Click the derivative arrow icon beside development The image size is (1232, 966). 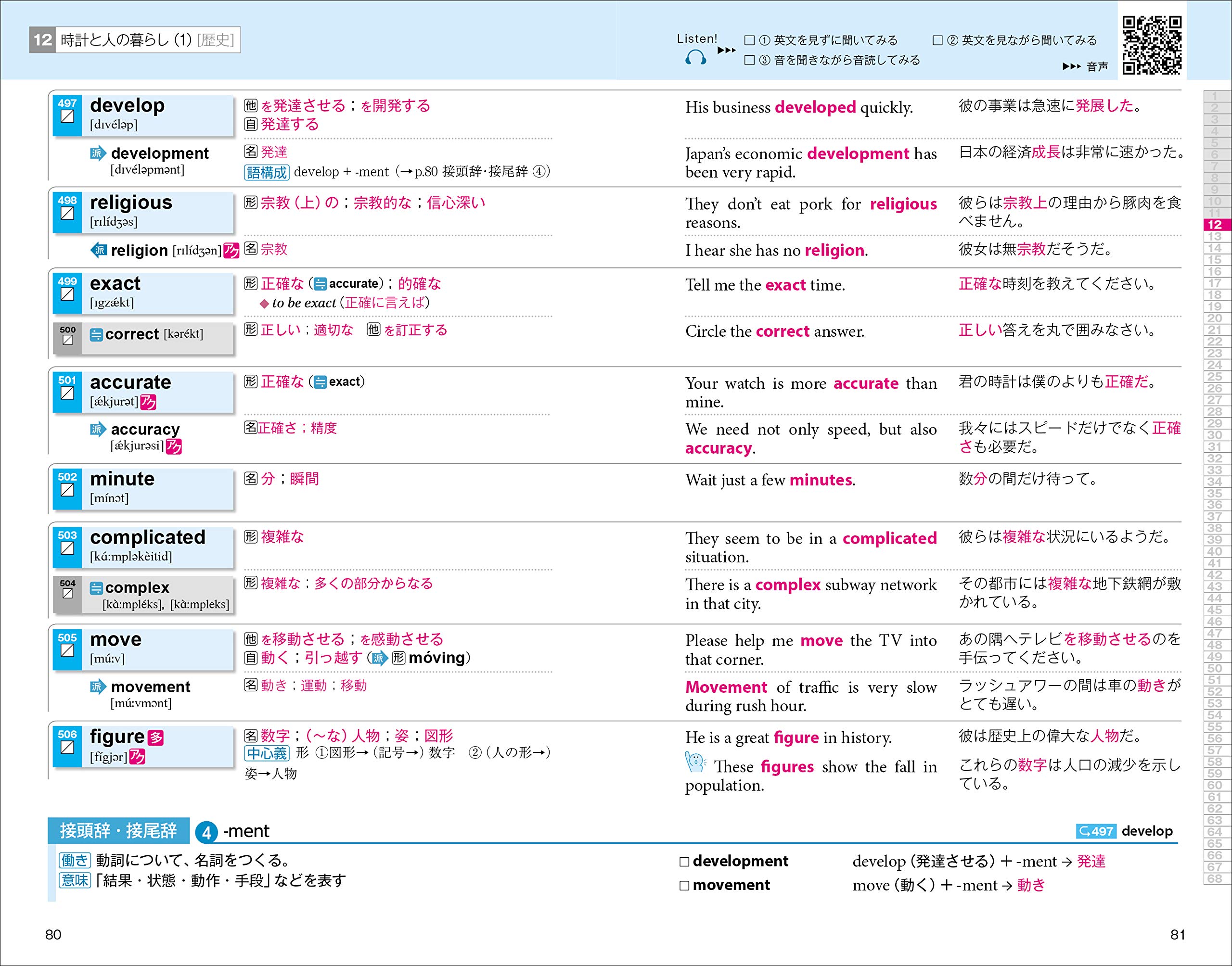tap(98, 153)
